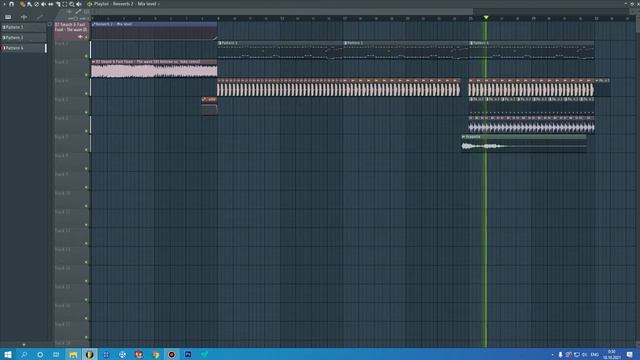Open the red record app on taskbar
The image size is (640, 360).
(171, 355)
